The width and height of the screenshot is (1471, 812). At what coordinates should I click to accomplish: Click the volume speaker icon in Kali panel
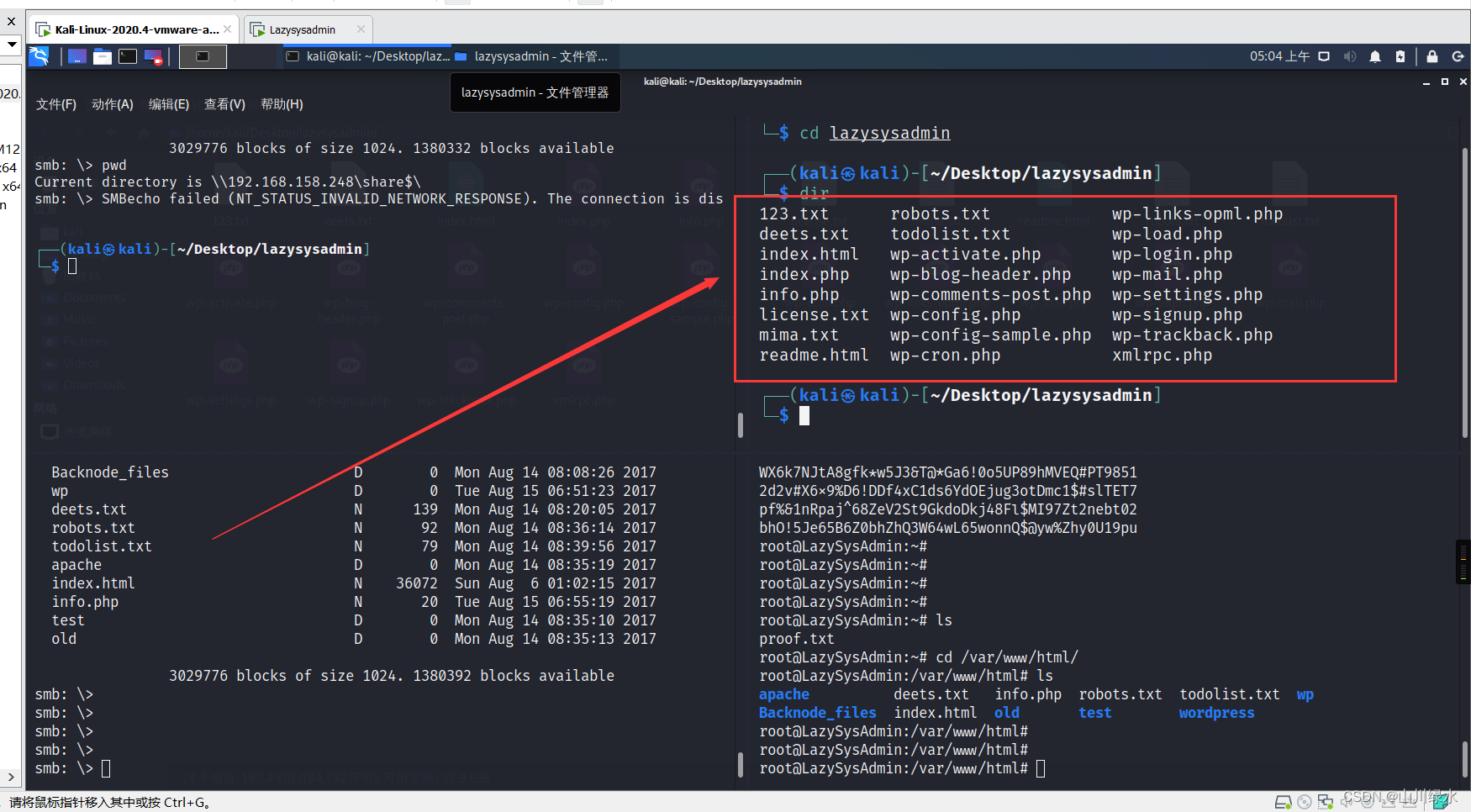(1350, 56)
